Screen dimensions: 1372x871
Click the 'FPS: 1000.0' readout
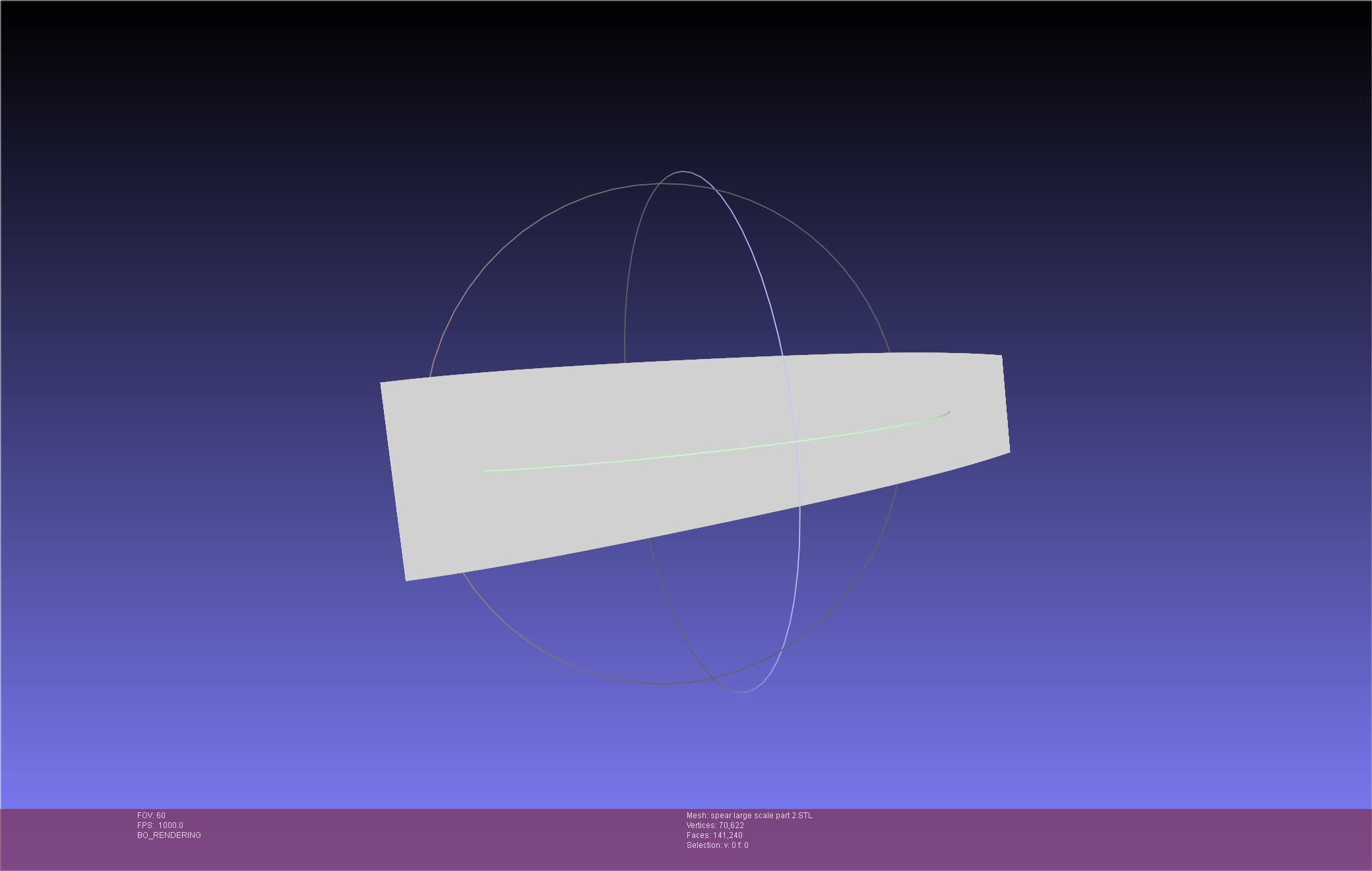point(160,825)
